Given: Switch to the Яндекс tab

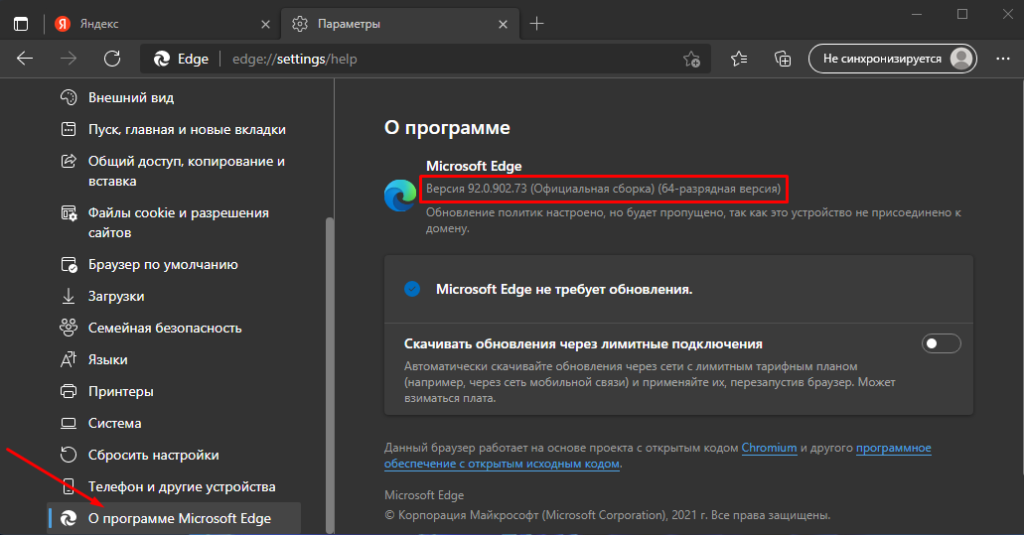Looking at the screenshot, I should 161,24.
